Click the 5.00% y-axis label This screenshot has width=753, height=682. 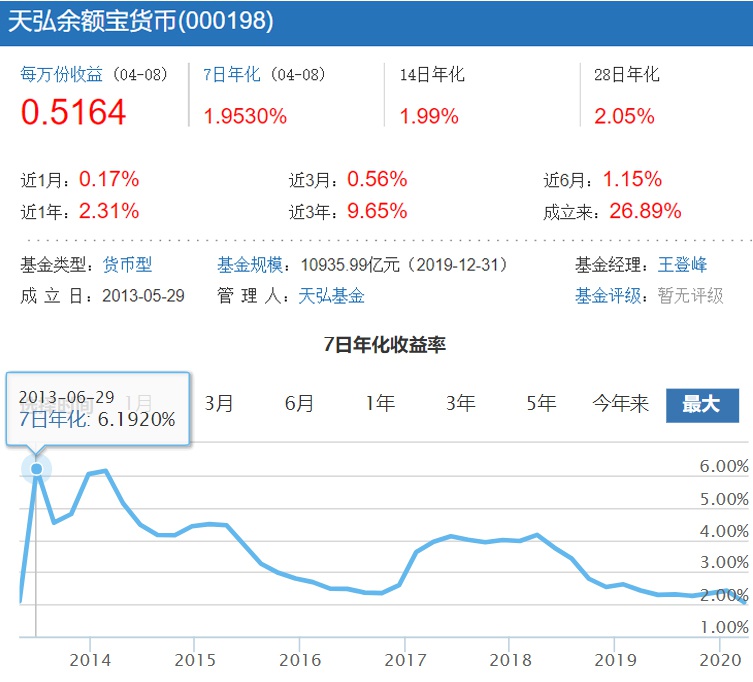tap(724, 499)
